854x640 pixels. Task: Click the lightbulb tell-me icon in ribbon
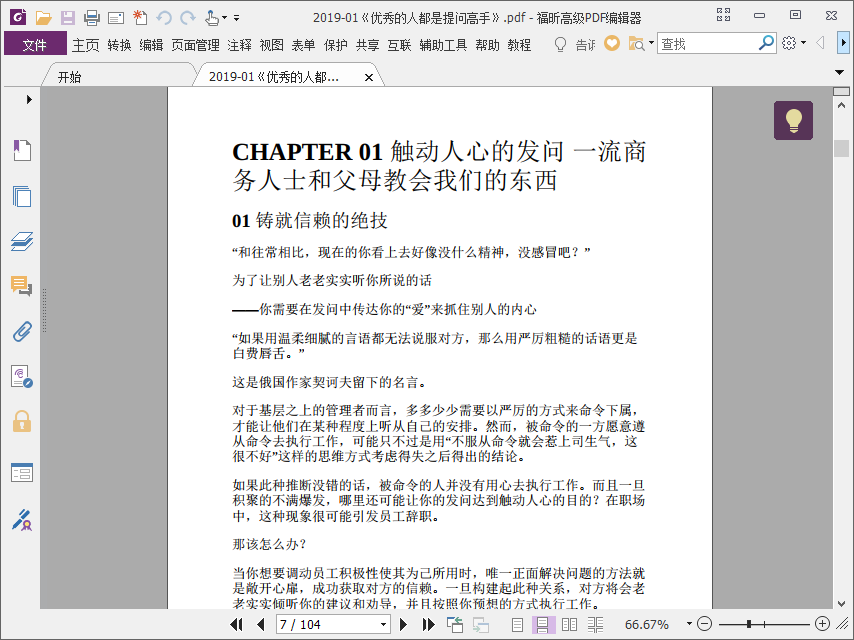[560, 44]
